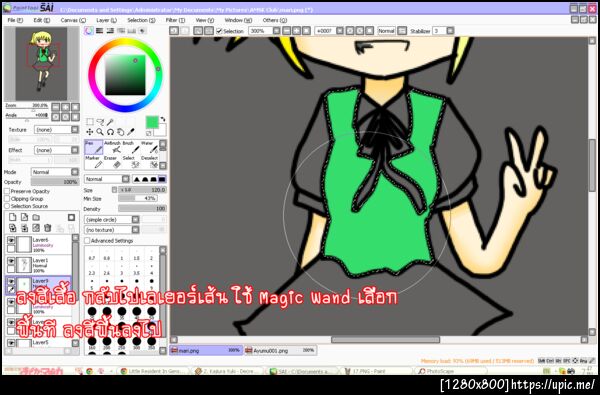Toggle the Selection checkbox in the toolbar
The height and width of the screenshot is (395, 600).
click(x=219, y=31)
